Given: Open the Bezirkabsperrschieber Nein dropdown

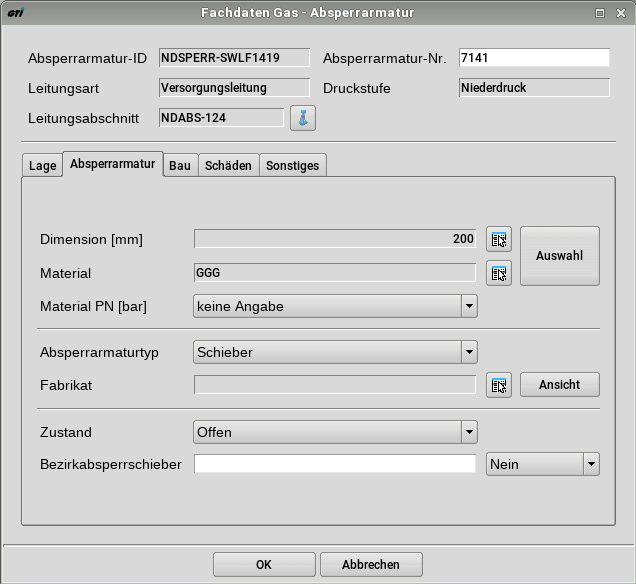Looking at the screenshot, I should pos(590,464).
